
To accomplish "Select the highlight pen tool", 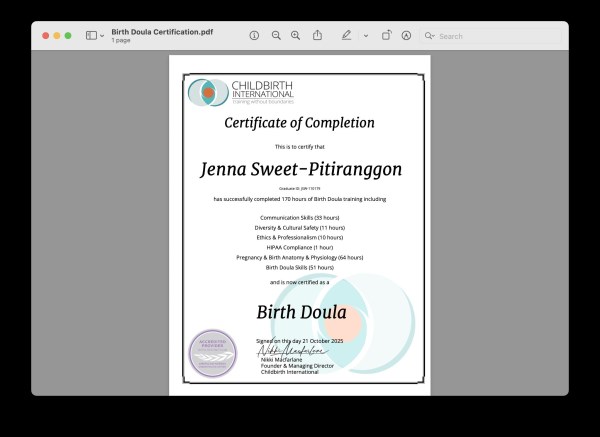I will (346, 35).
